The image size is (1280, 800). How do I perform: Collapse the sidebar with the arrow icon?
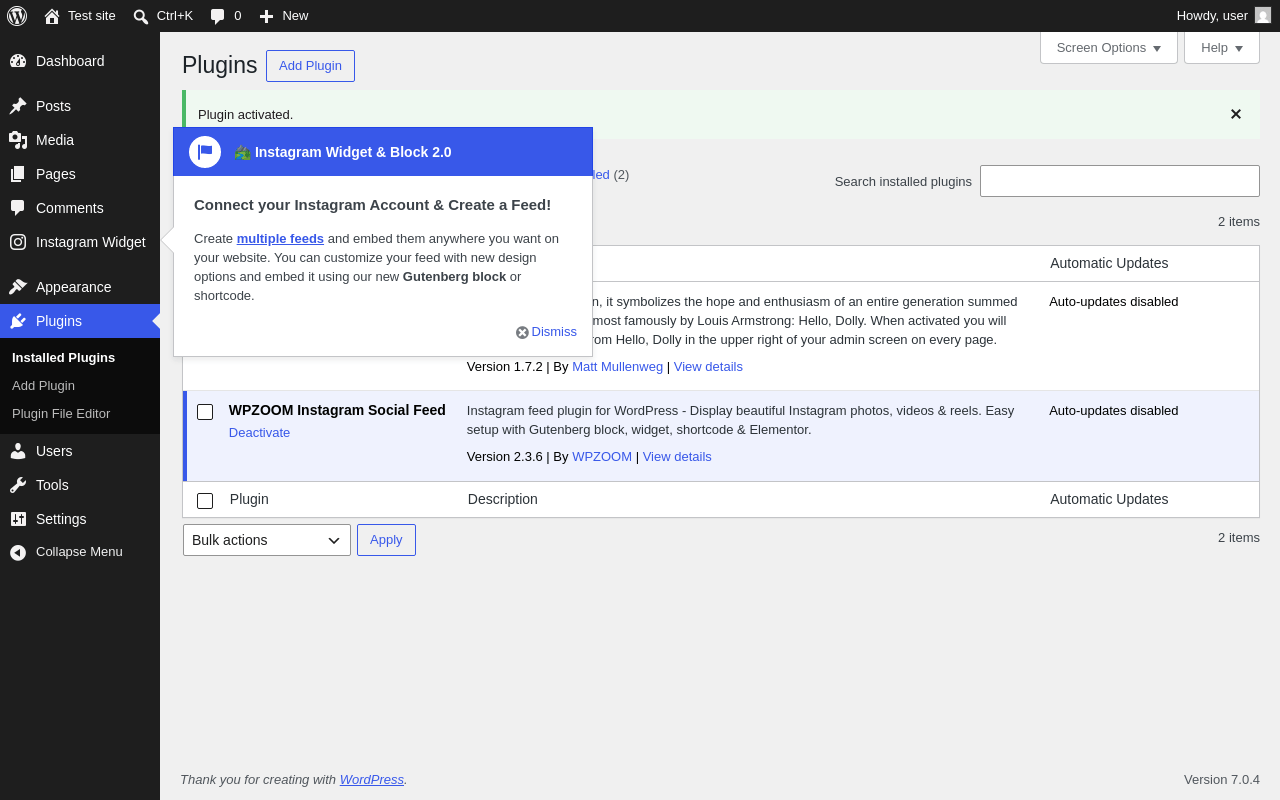[18, 552]
